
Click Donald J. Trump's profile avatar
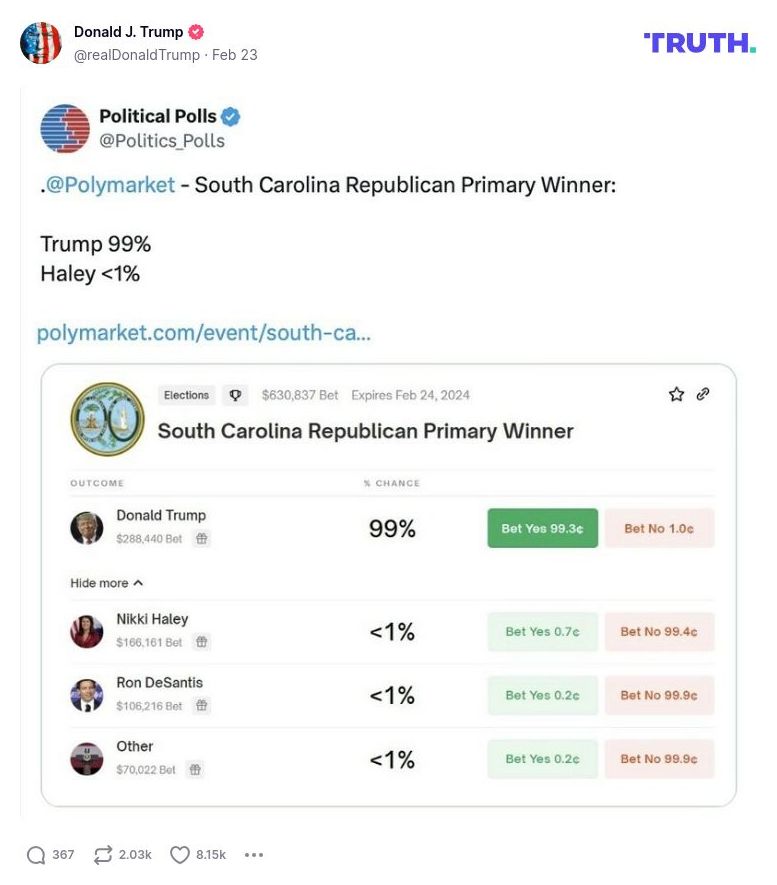click(42, 42)
